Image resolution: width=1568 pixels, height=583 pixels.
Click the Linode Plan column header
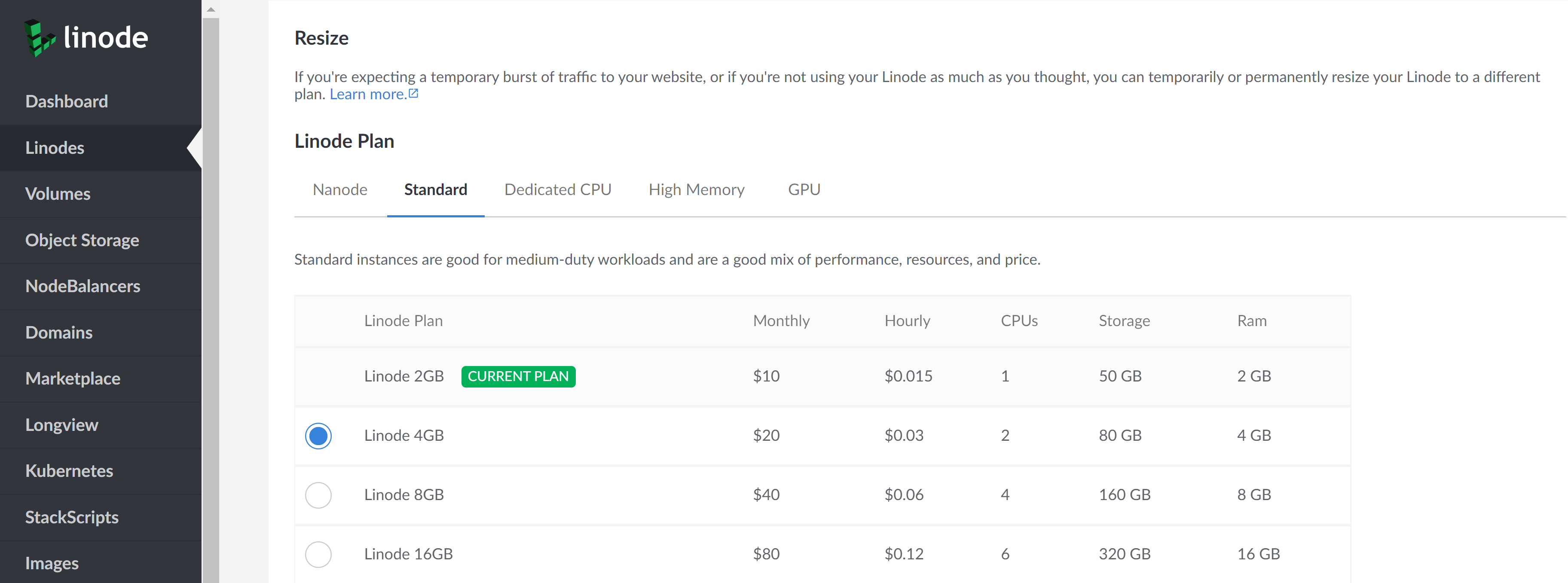point(403,320)
